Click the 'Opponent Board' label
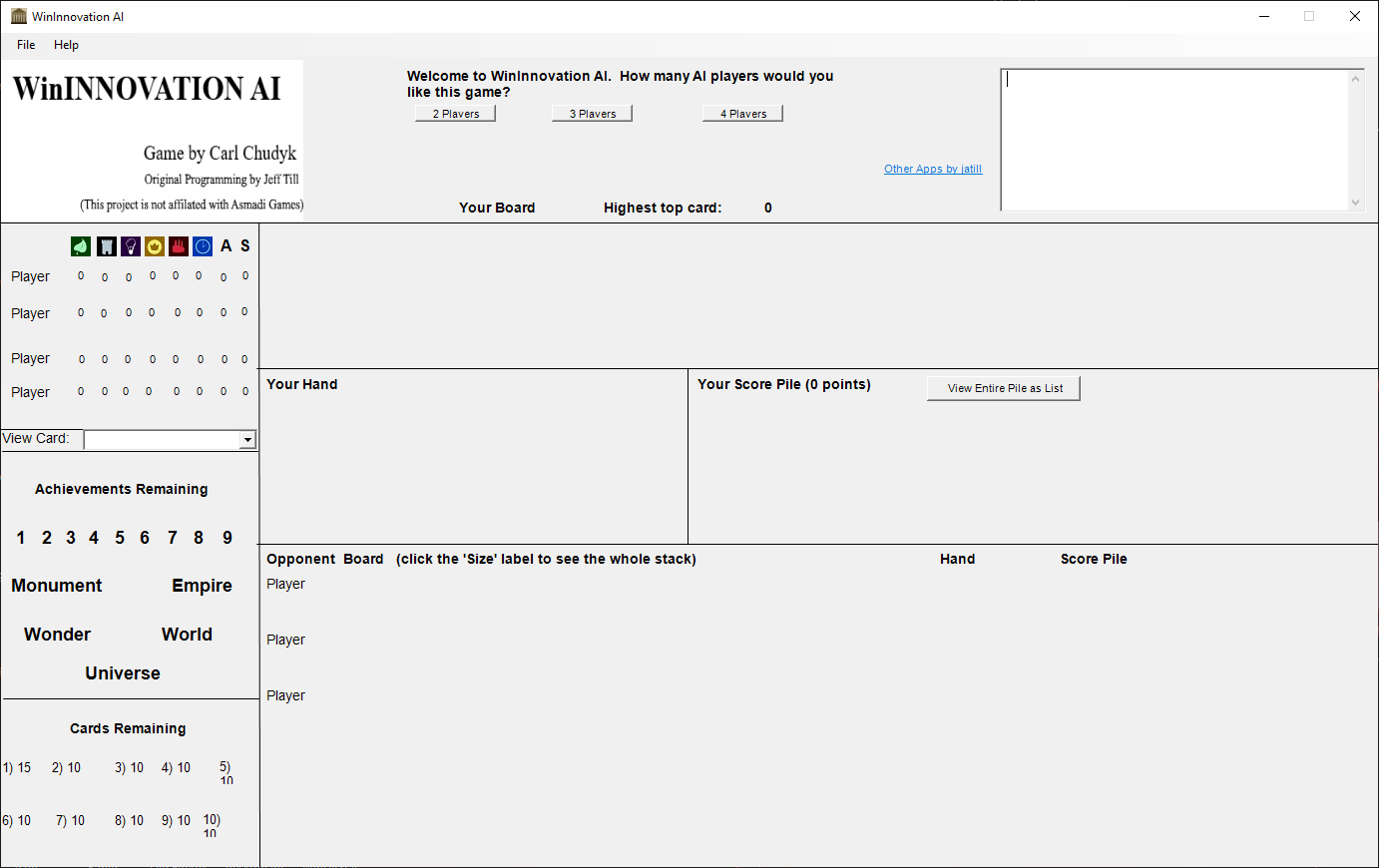The image size is (1379, 868). [325, 559]
